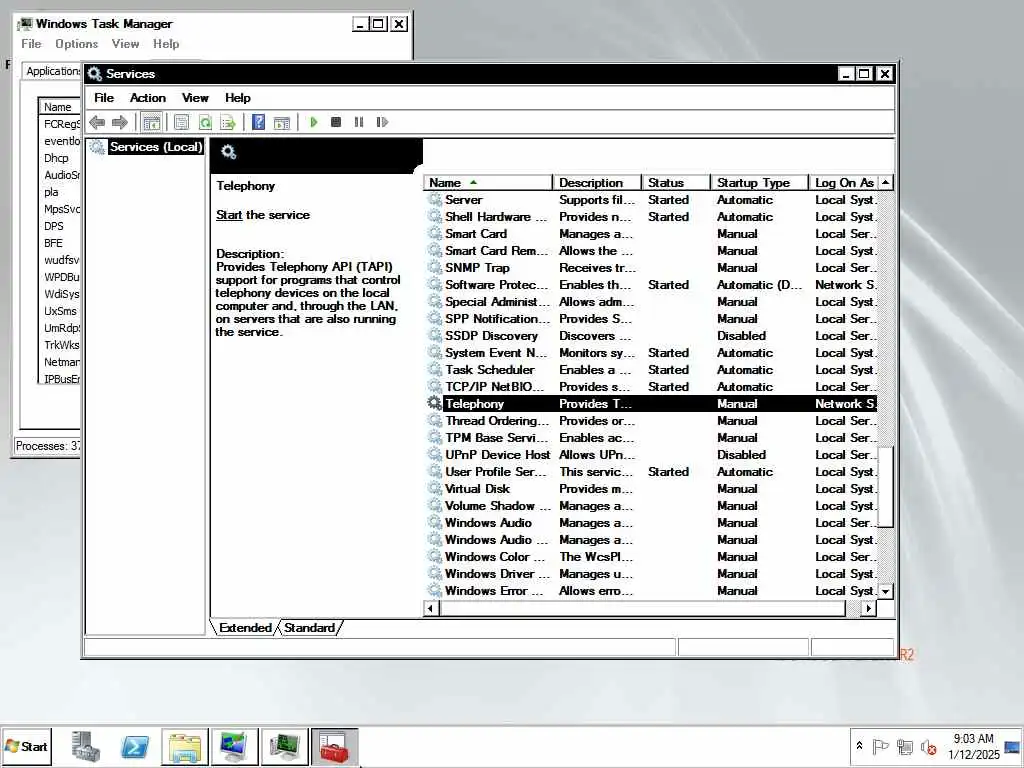
Task: Open the Help toolbar icon
Action: coord(259,122)
